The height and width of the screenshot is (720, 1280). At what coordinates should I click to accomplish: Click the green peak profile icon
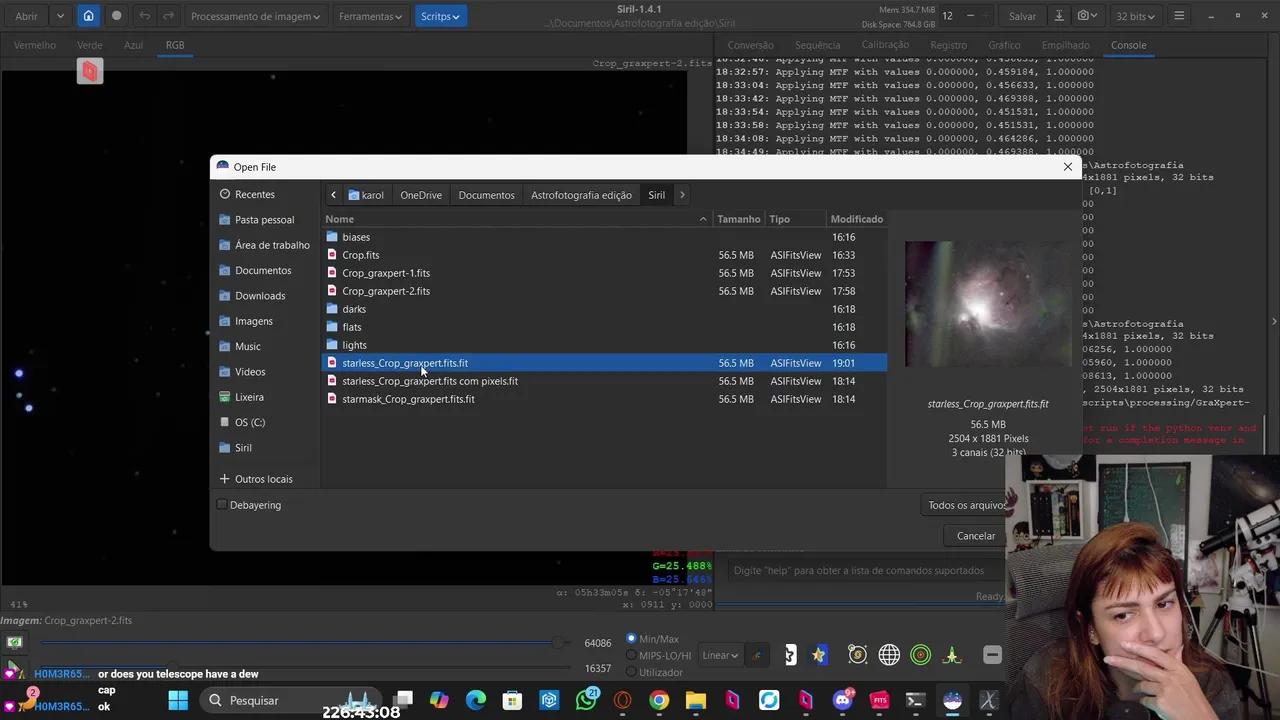[x=952, y=655]
